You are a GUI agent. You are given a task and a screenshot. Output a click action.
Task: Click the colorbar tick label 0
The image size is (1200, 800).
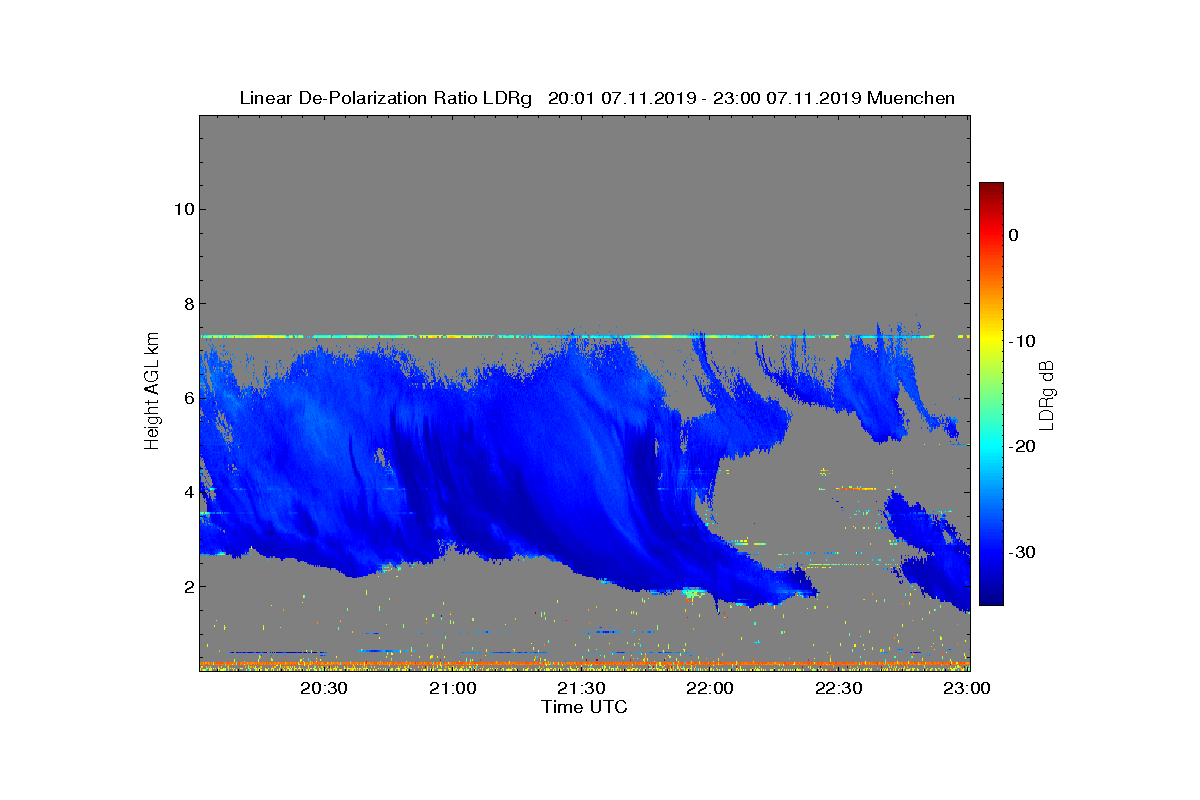1013,235
